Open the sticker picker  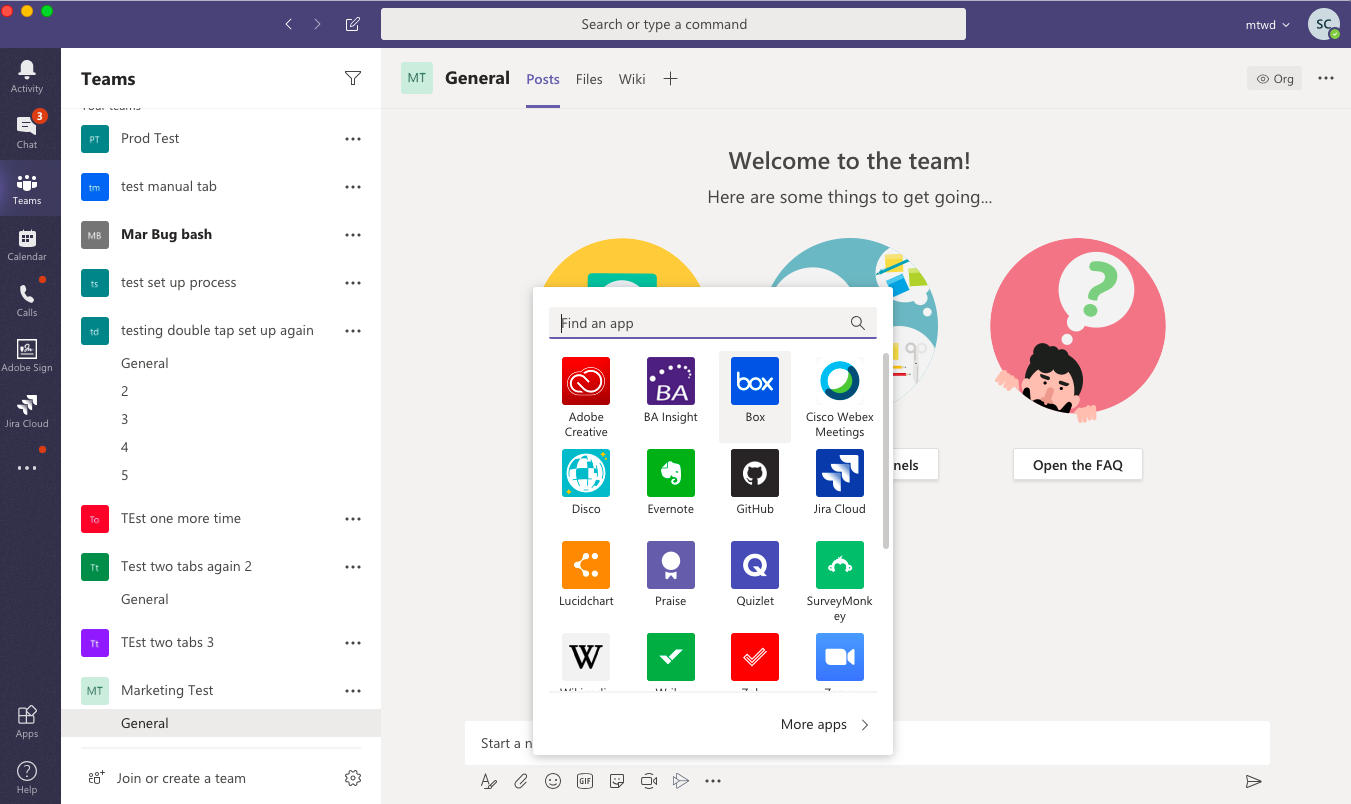(617, 781)
